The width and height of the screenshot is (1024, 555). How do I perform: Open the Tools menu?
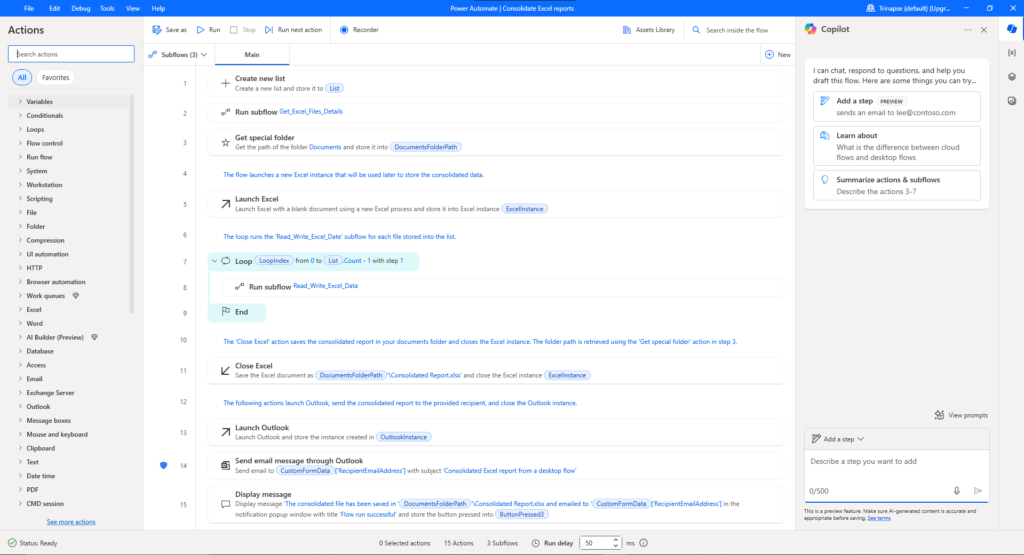(107, 8)
